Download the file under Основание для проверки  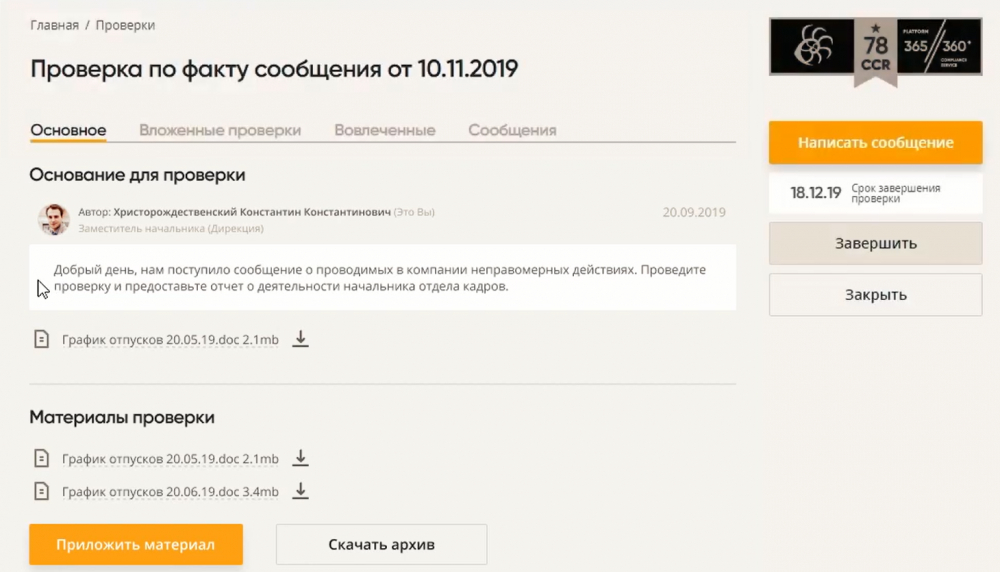click(300, 339)
